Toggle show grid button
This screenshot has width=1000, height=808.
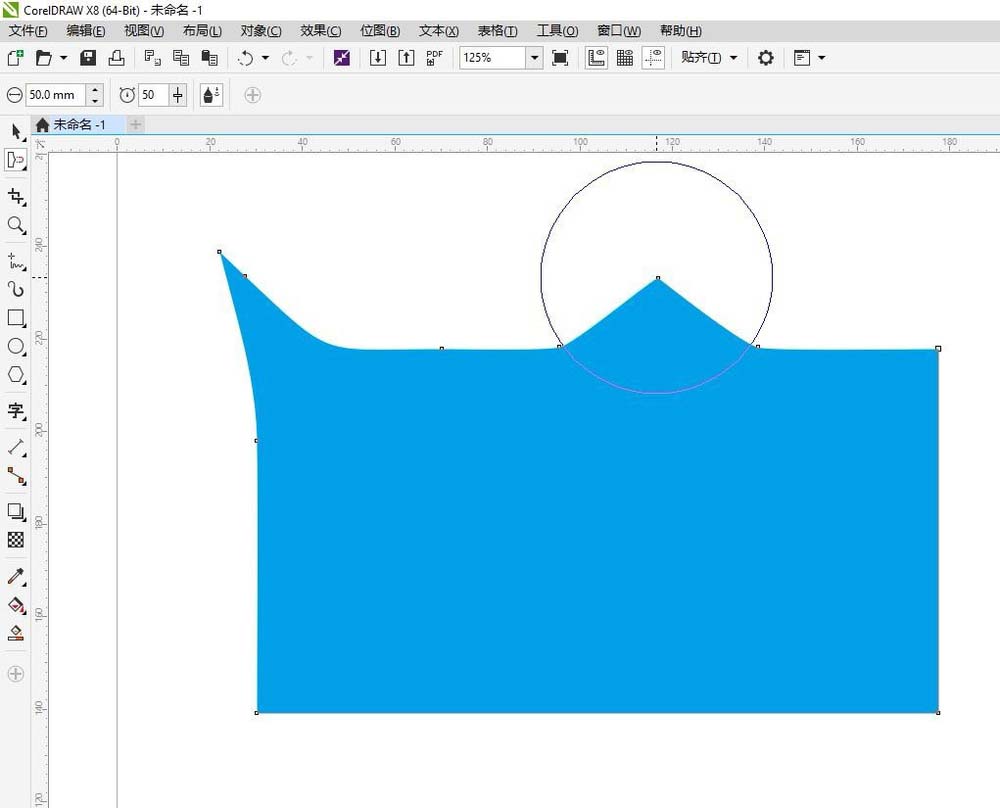point(625,58)
